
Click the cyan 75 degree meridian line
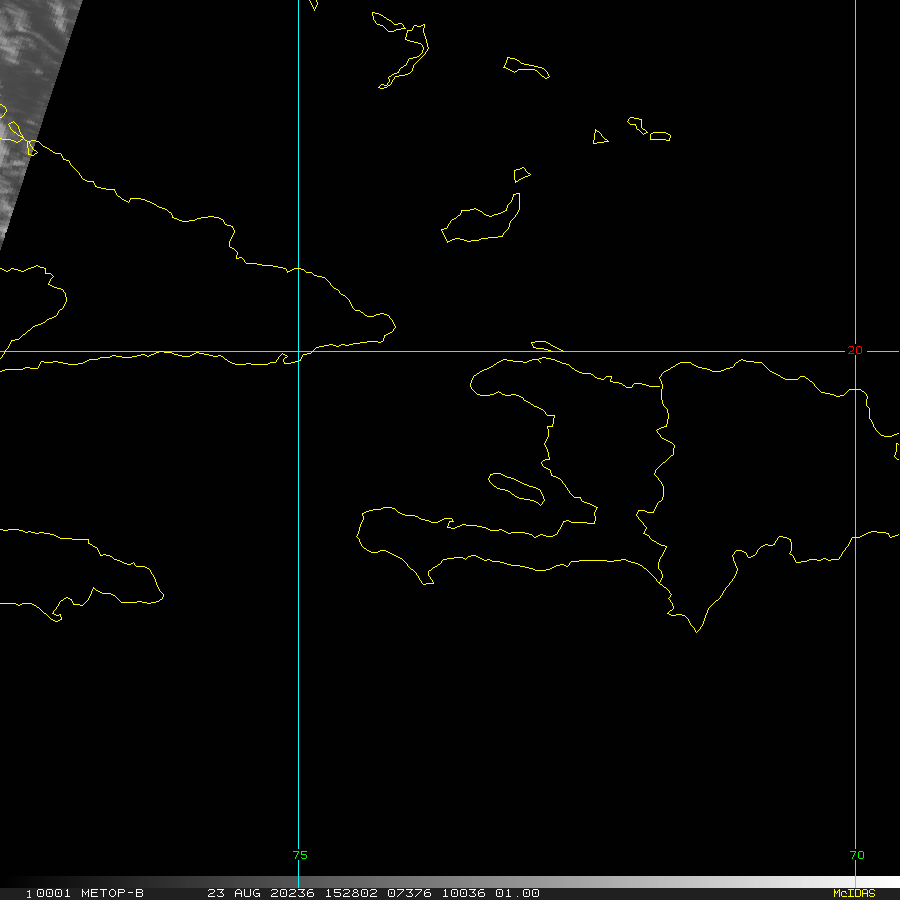[x=299, y=600]
